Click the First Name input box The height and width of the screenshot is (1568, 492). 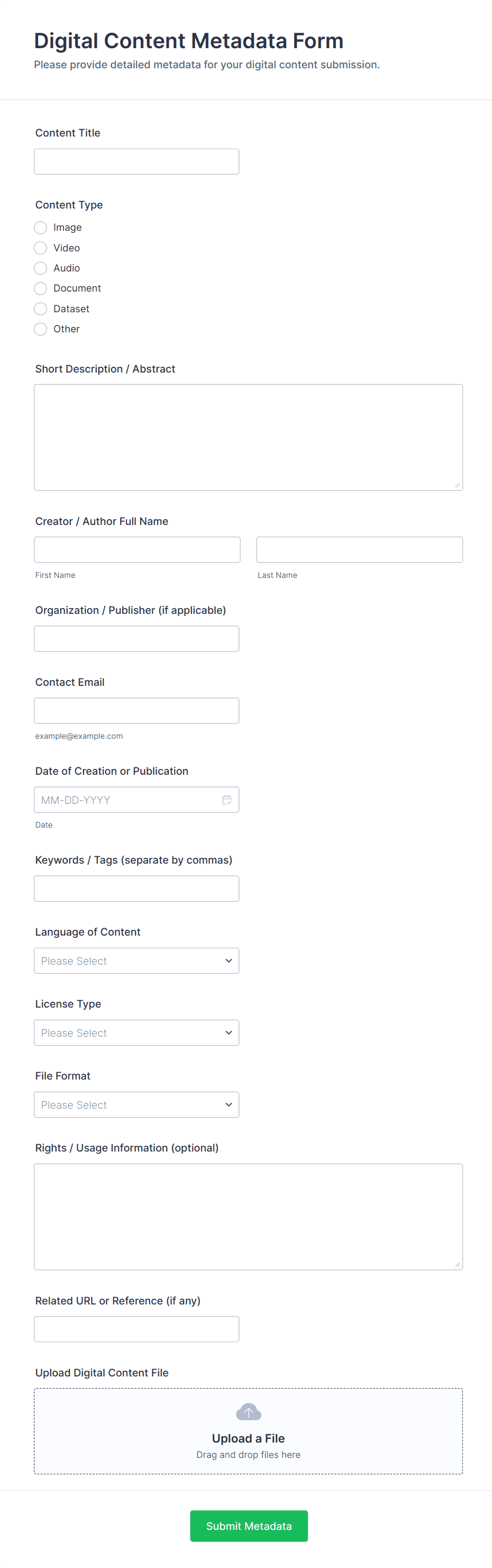click(x=137, y=549)
